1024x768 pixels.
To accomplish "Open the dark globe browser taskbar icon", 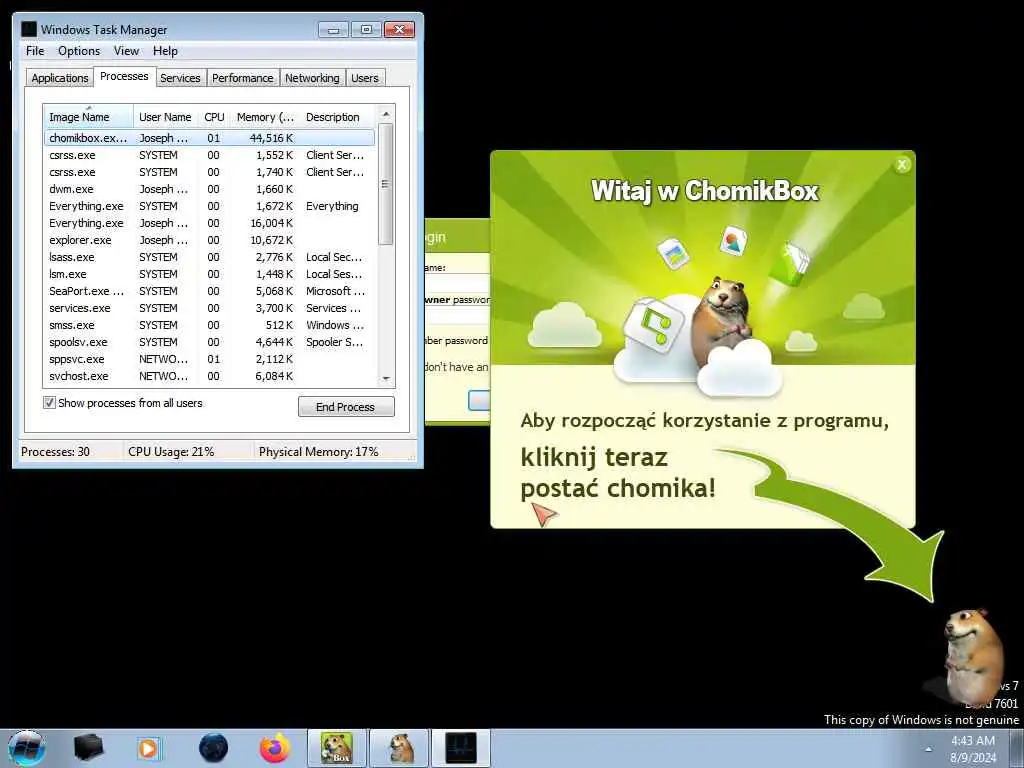I will (213, 748).
